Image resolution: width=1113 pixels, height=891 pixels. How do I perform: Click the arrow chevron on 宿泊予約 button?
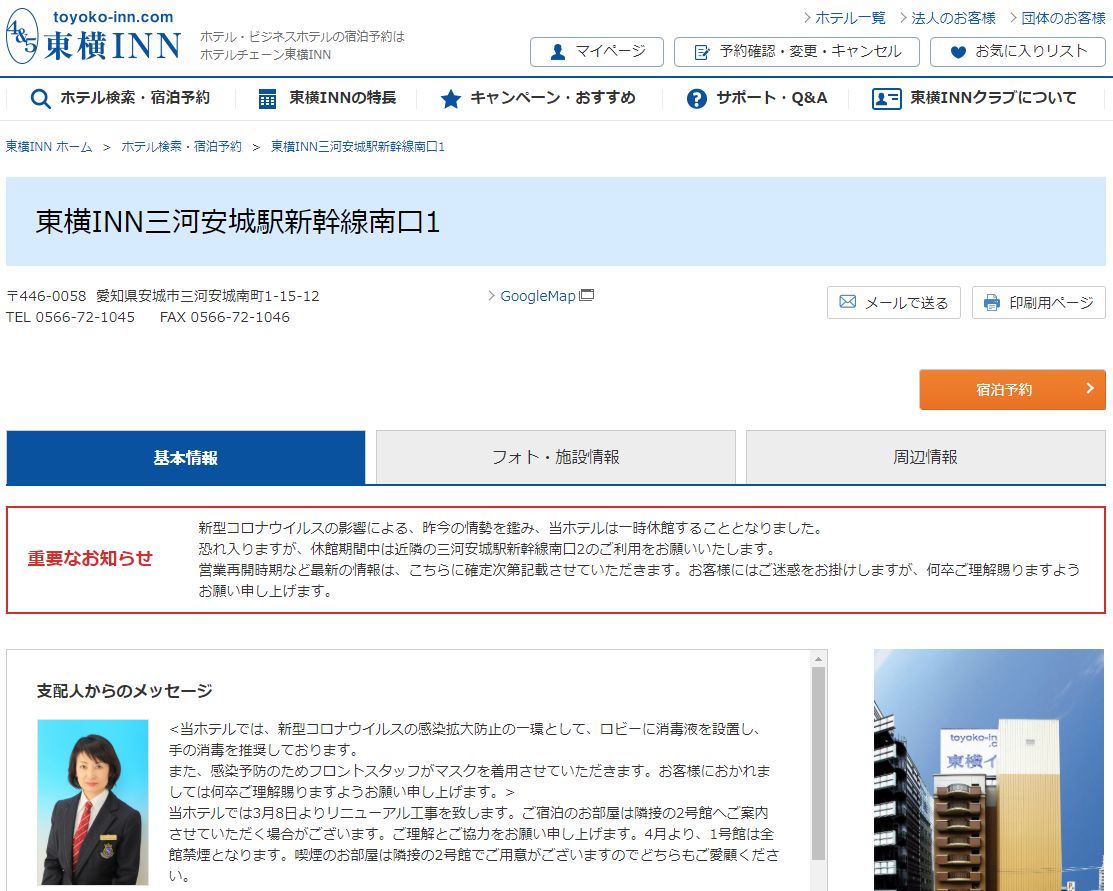tap(1090, 388)
